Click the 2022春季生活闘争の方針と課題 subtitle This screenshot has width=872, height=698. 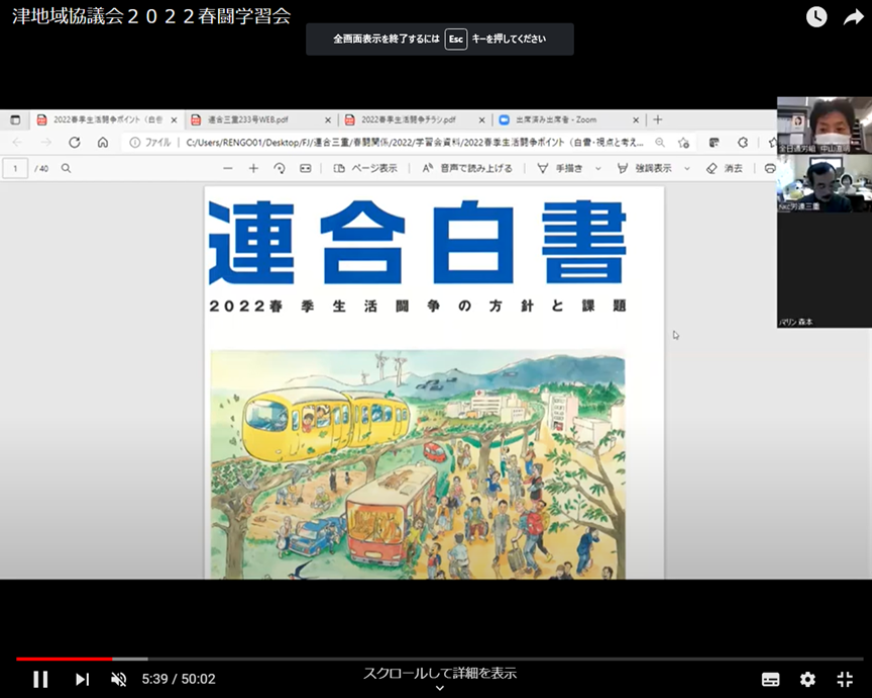(418, 306)
